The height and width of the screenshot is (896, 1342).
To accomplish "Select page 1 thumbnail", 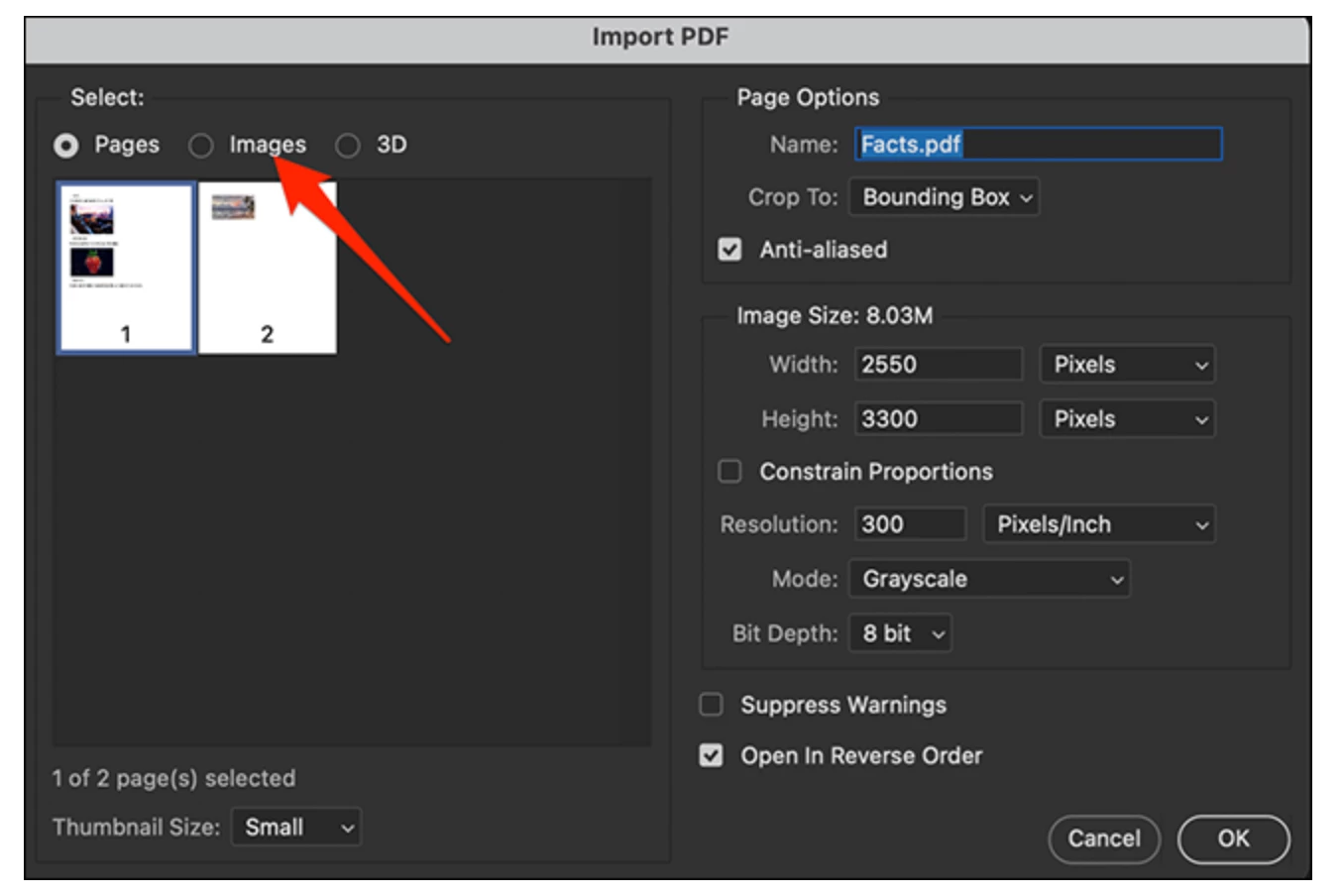I will pos(126,268).
